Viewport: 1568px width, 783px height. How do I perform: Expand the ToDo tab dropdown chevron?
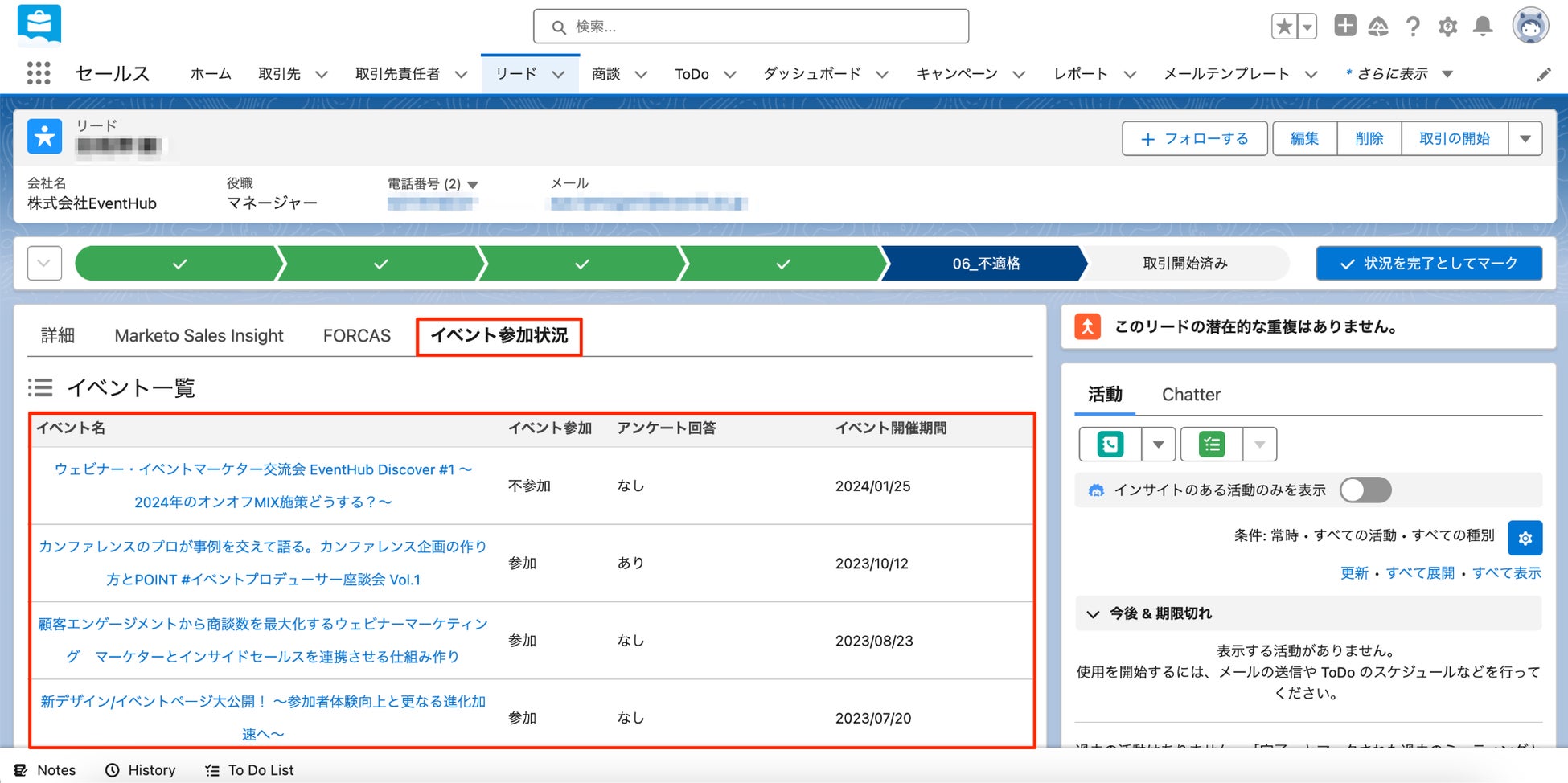click(x=730, y=75)
